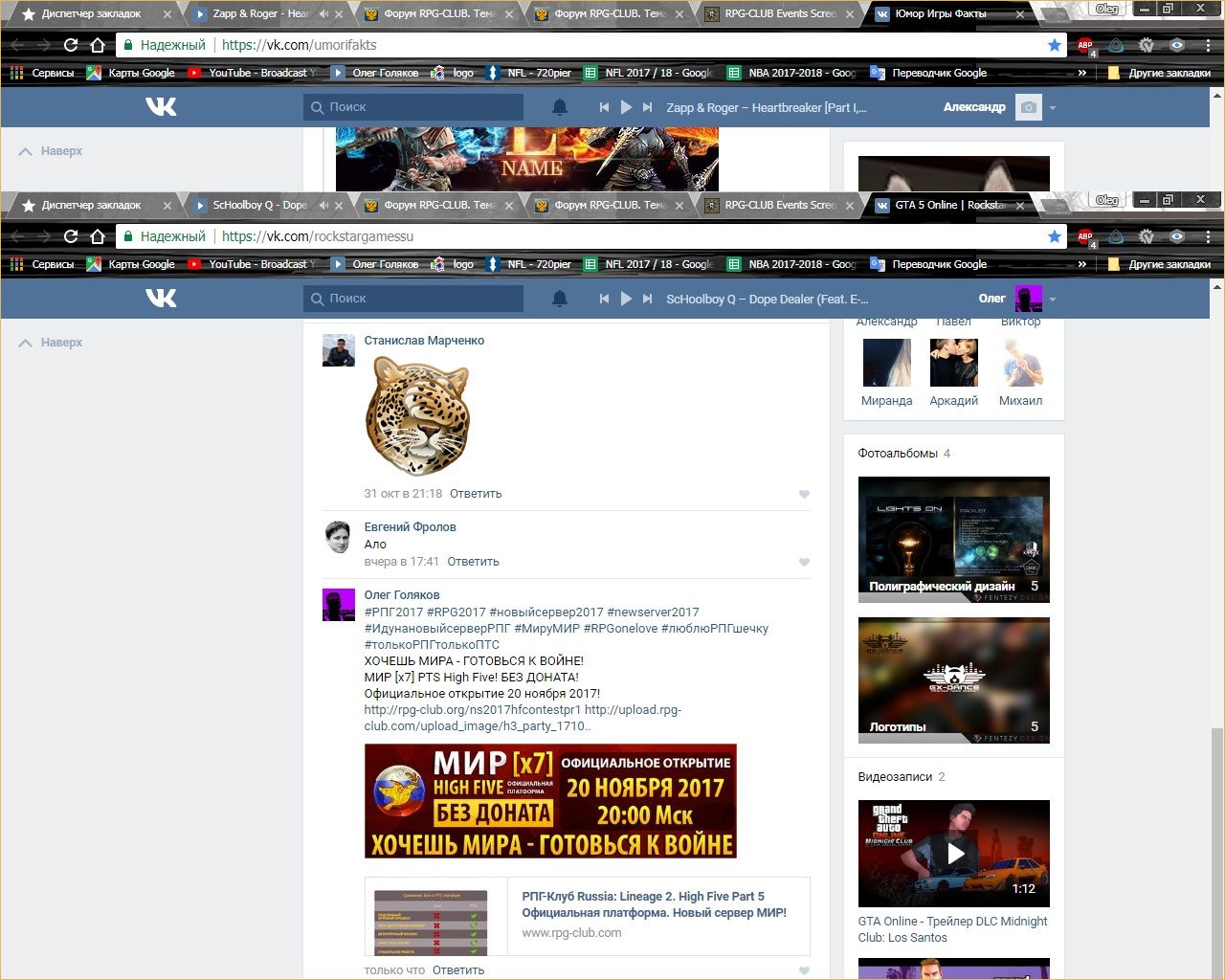Toggle bookmark star for the vk.com/umorifakts page

click(1054, 45)
